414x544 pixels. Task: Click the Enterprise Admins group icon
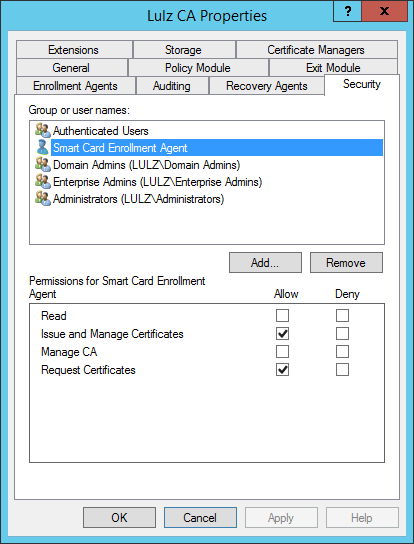click(x=43, y=181)
